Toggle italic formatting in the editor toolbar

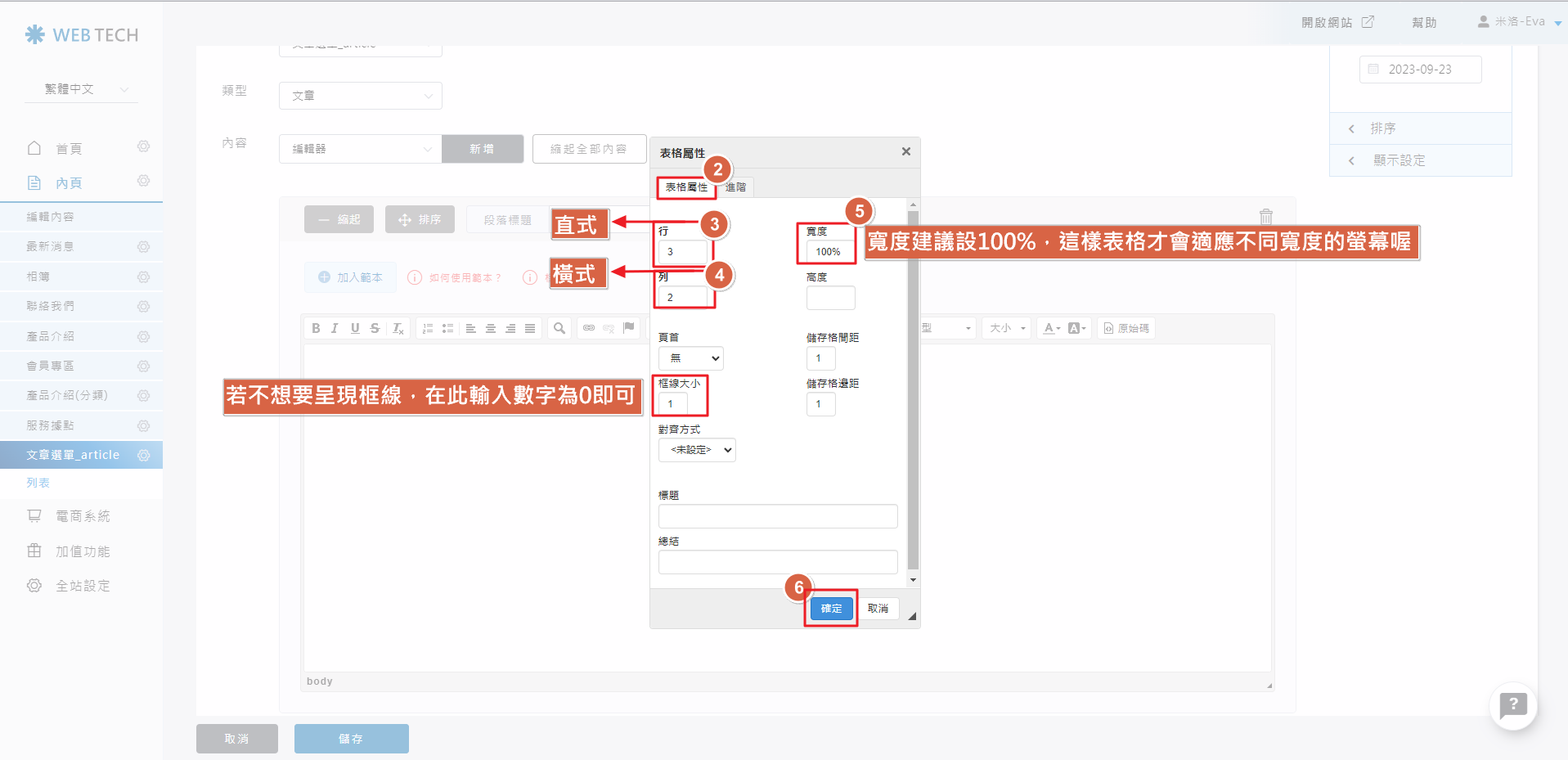335,328
